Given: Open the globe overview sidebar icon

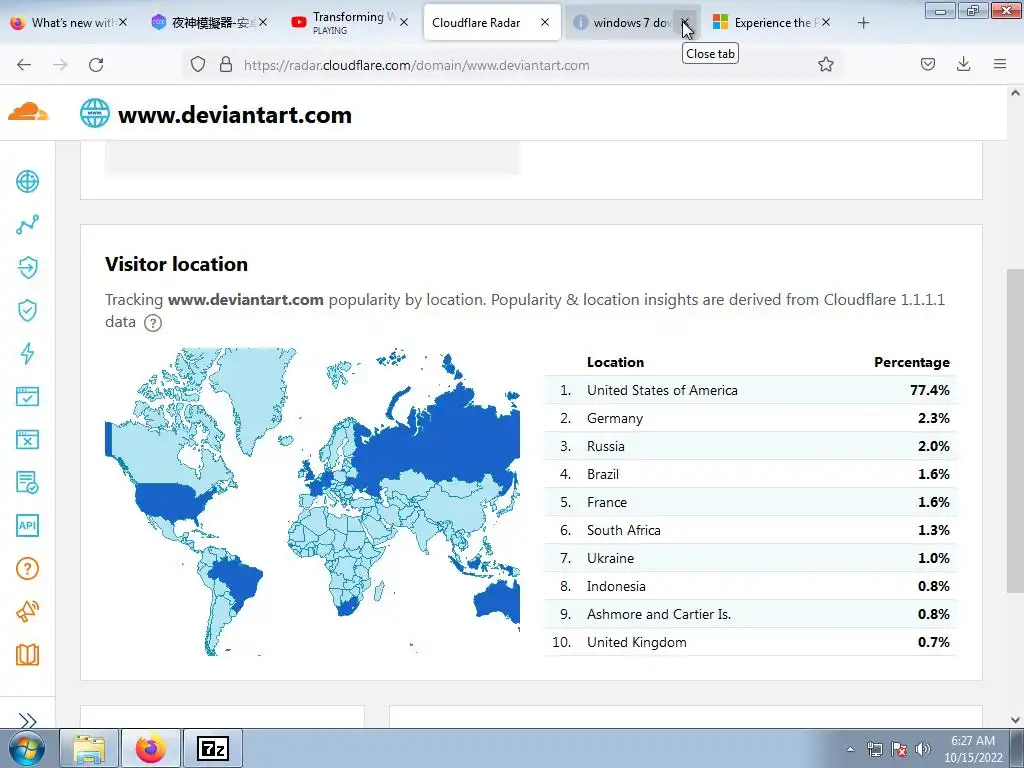Looking at the screenshot, I should 27,182.
